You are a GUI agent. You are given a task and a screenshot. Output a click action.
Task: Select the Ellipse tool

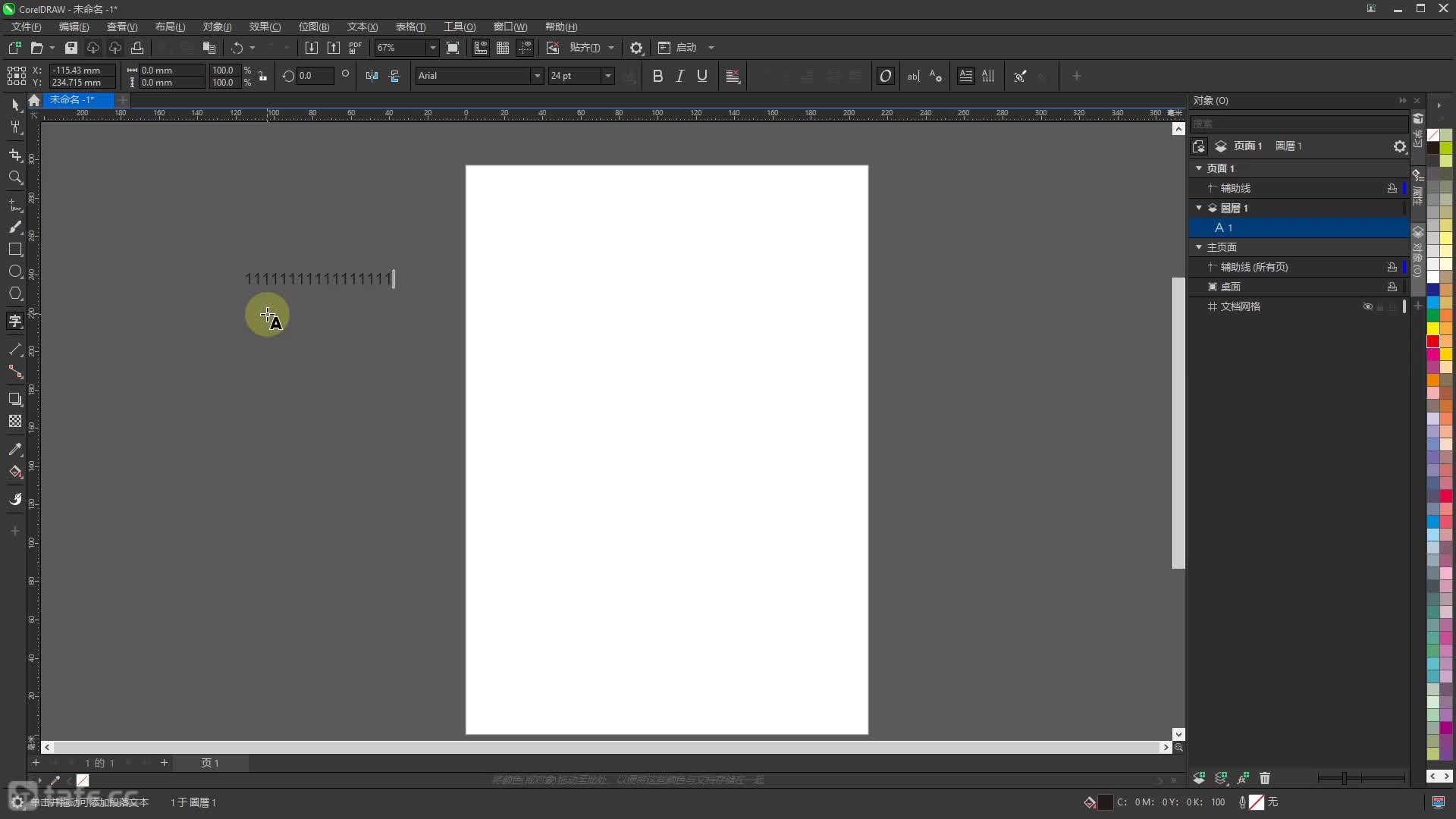pyautogui.click(x=15, y=271)
